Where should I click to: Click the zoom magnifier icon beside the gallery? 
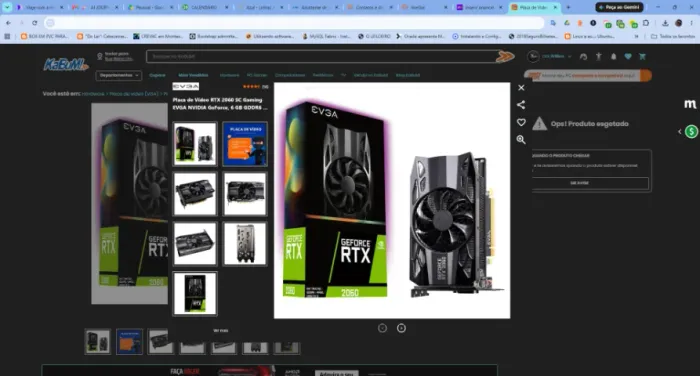click(x=521, y=140)
